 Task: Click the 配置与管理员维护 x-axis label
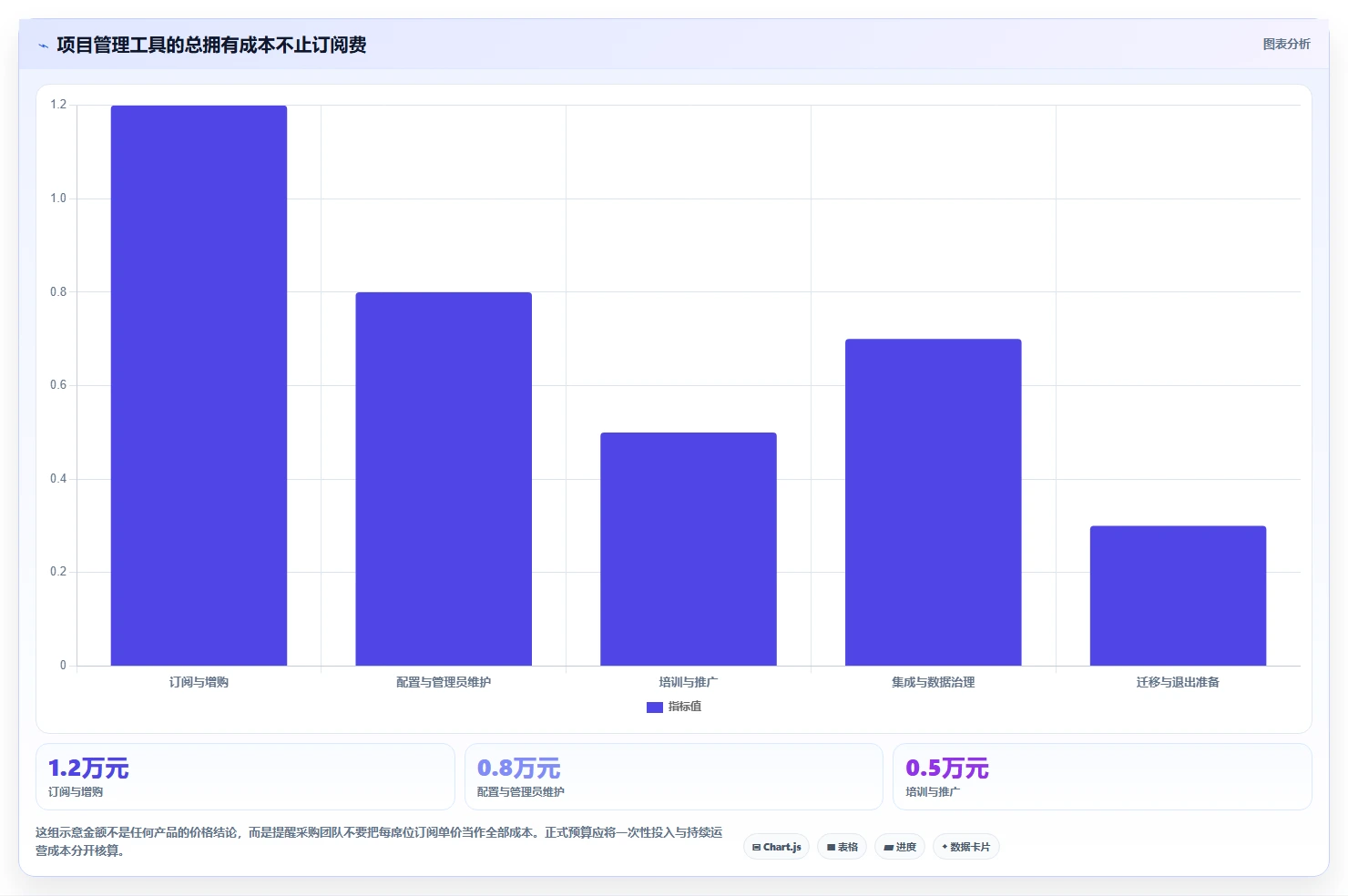tap(444, 682)
